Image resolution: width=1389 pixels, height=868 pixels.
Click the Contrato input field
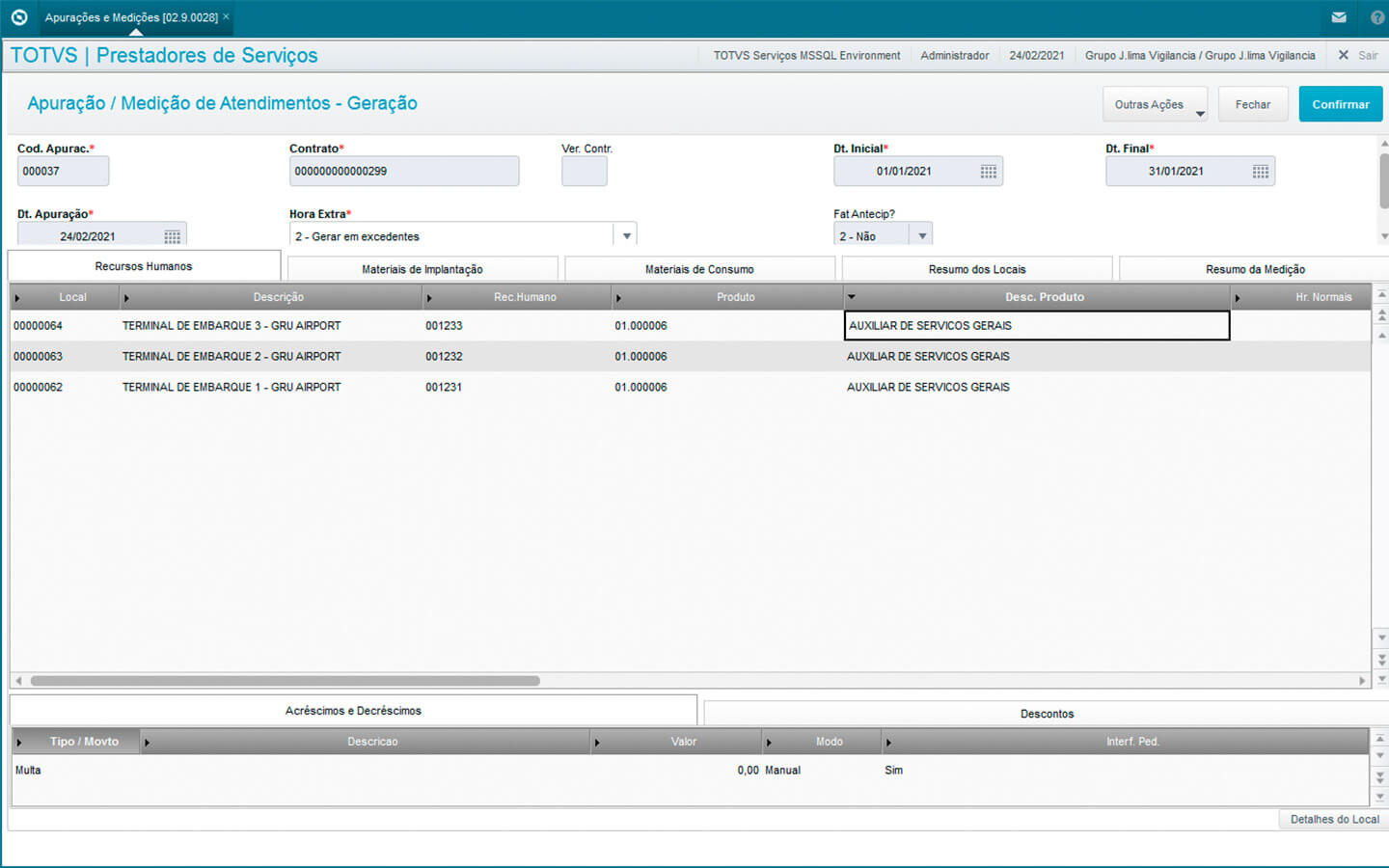[x=403, y=172]
